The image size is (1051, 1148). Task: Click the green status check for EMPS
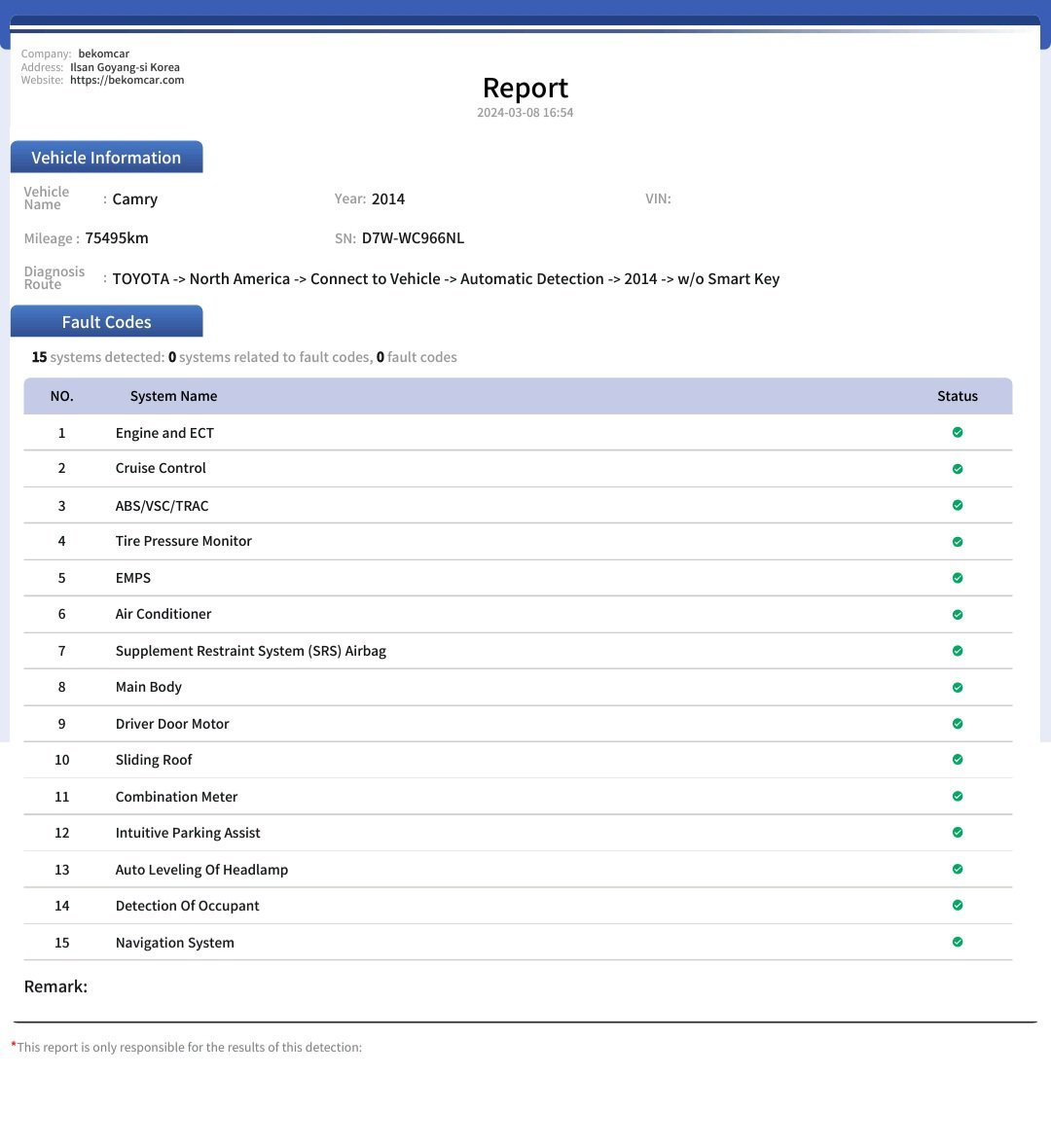tap(958, 578)
